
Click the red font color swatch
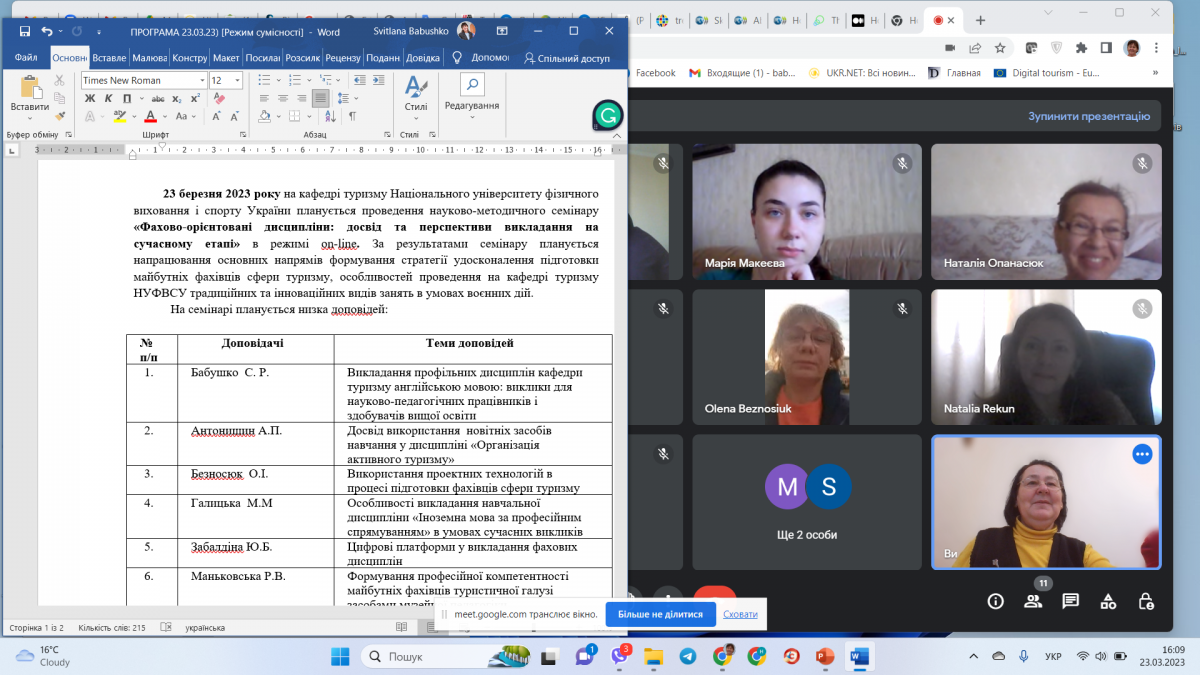[x=150, y=117]
